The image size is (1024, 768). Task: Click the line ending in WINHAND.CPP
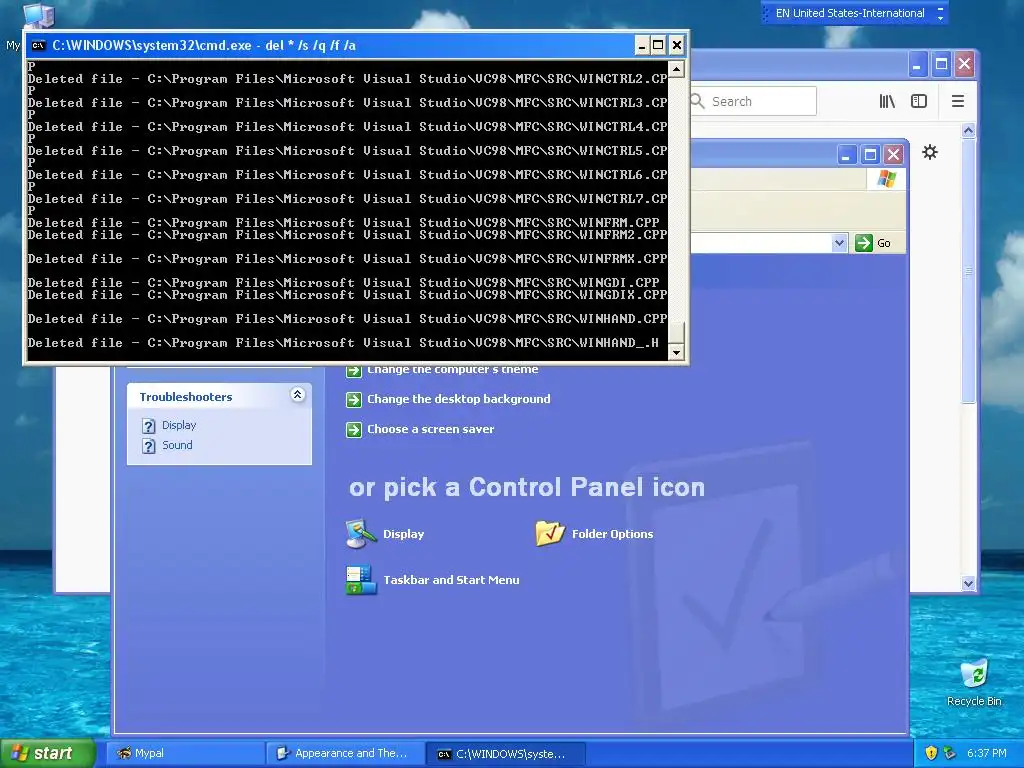tap(347, 319)
